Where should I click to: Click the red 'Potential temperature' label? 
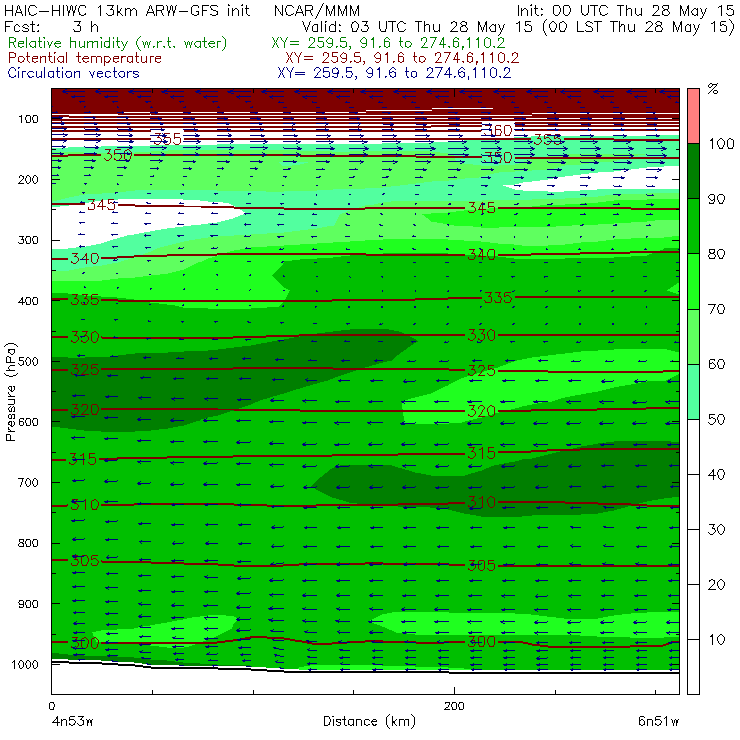84,58
